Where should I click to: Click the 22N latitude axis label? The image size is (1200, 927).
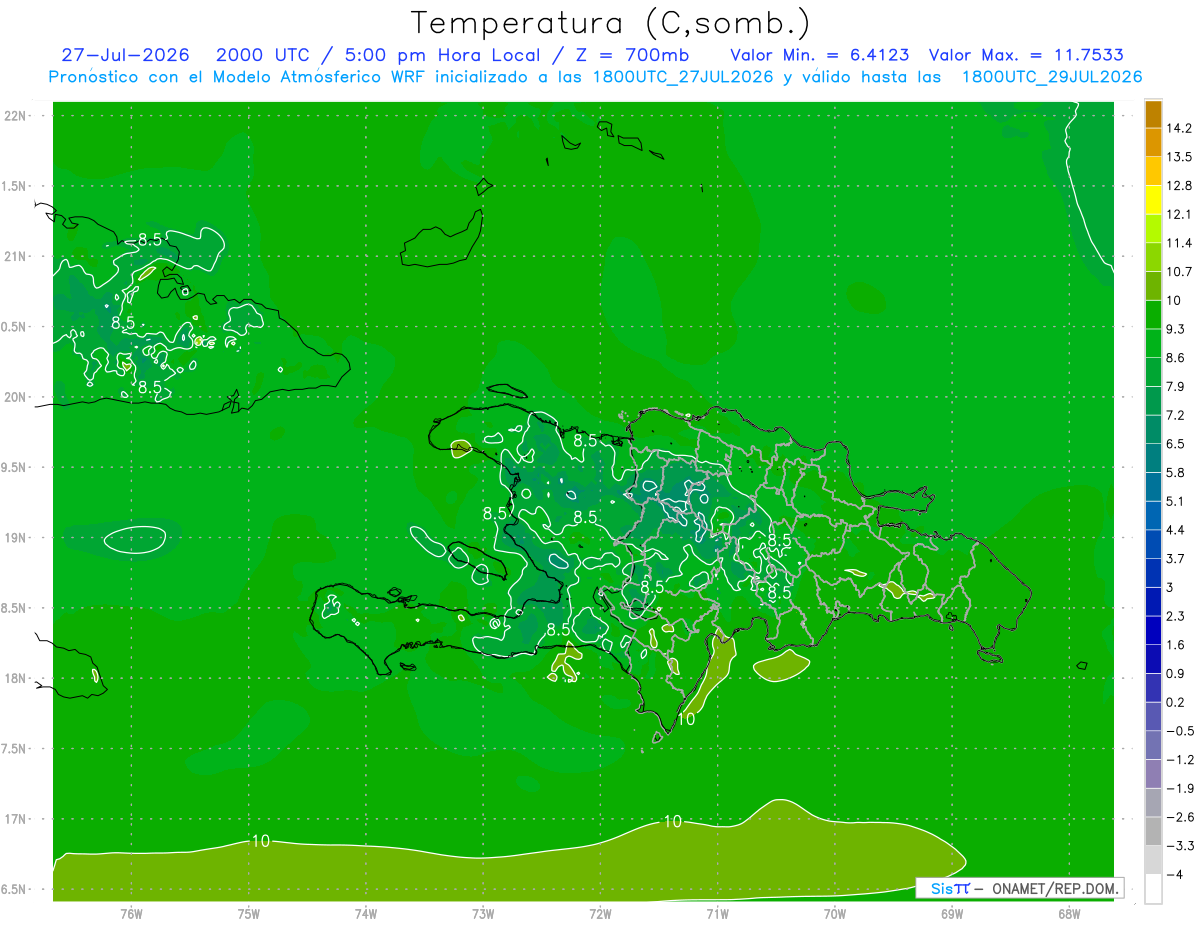(16, 116)
